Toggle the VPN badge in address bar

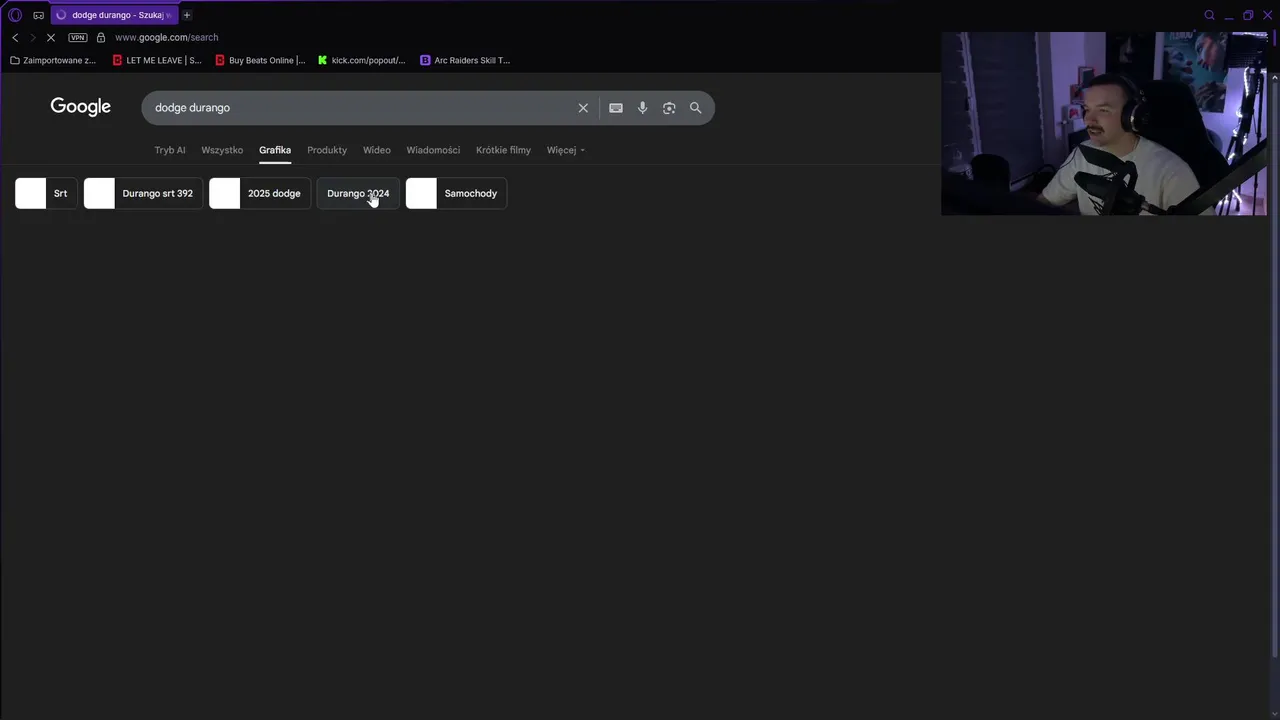(78, 37)
